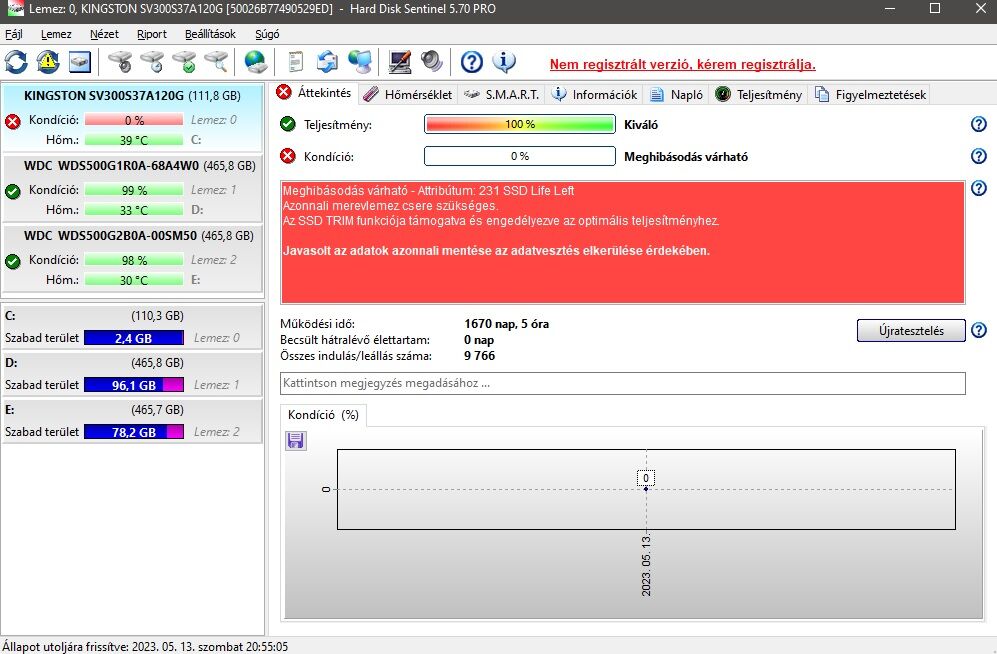997x654 pixels.
Task: Switch to the Információk tab
Action: coord(594,95)
